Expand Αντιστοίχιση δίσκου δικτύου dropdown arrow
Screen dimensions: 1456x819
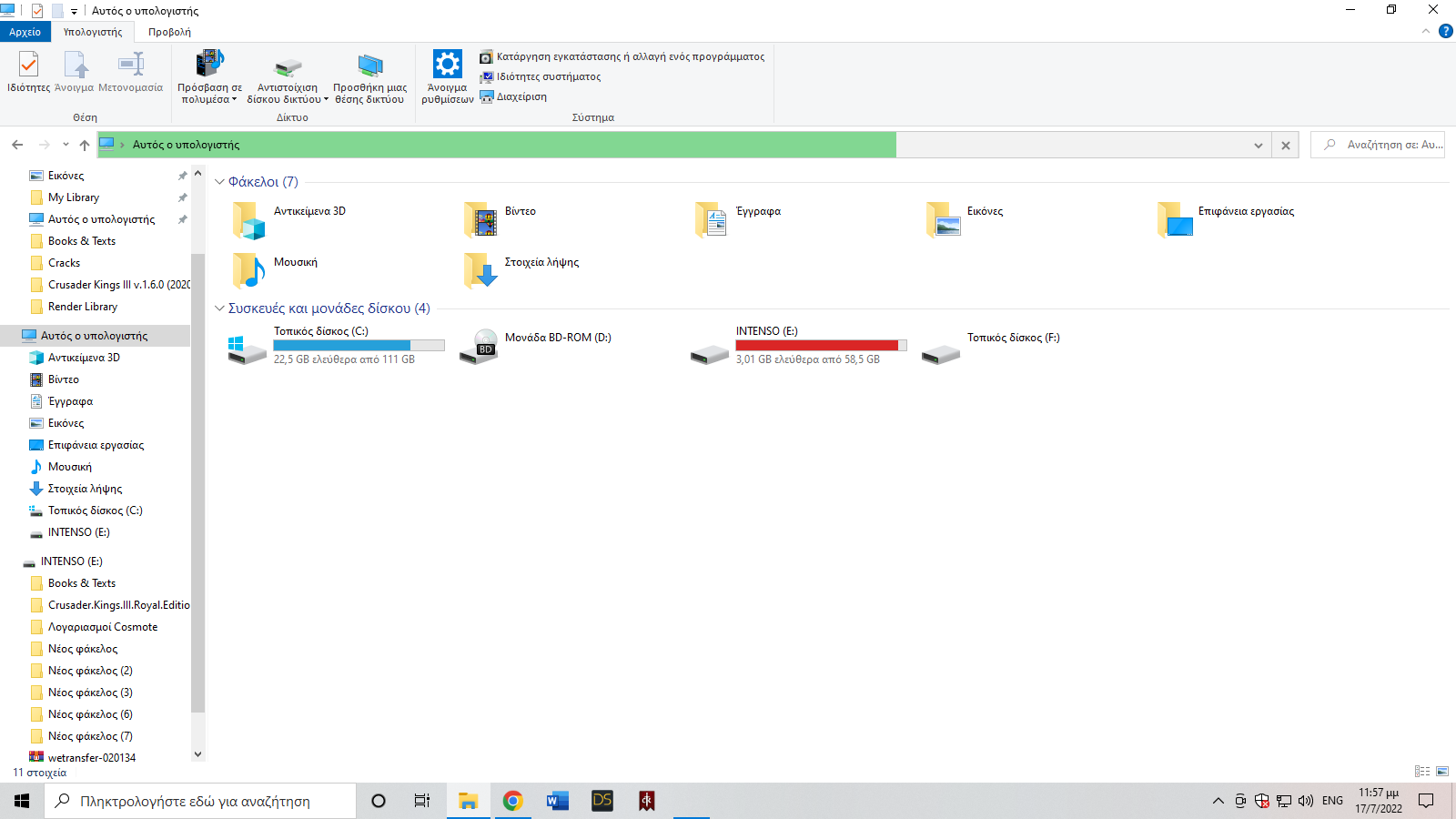pos(326,100)
